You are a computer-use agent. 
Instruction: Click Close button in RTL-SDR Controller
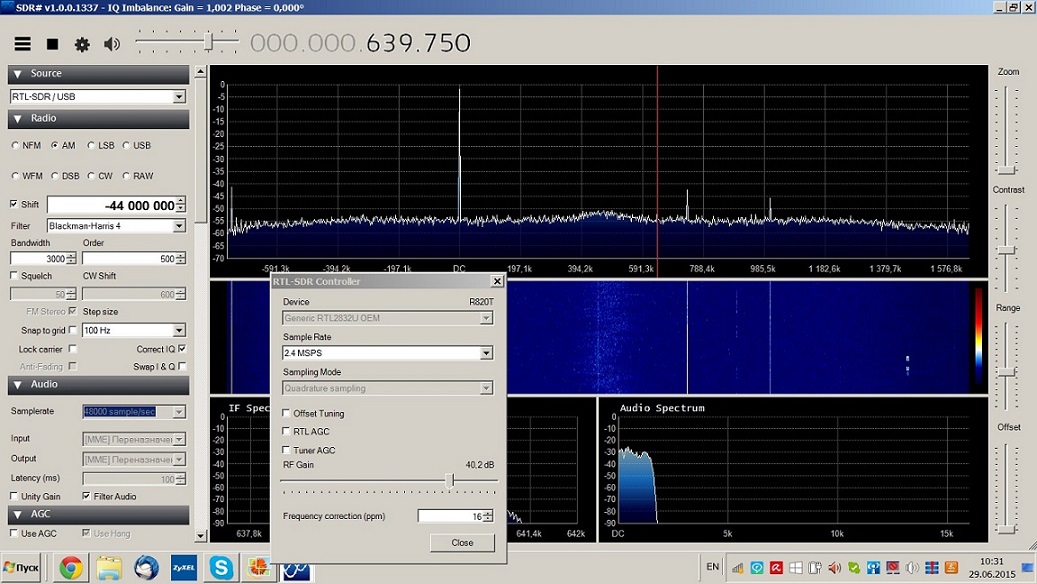click(462, 543)
